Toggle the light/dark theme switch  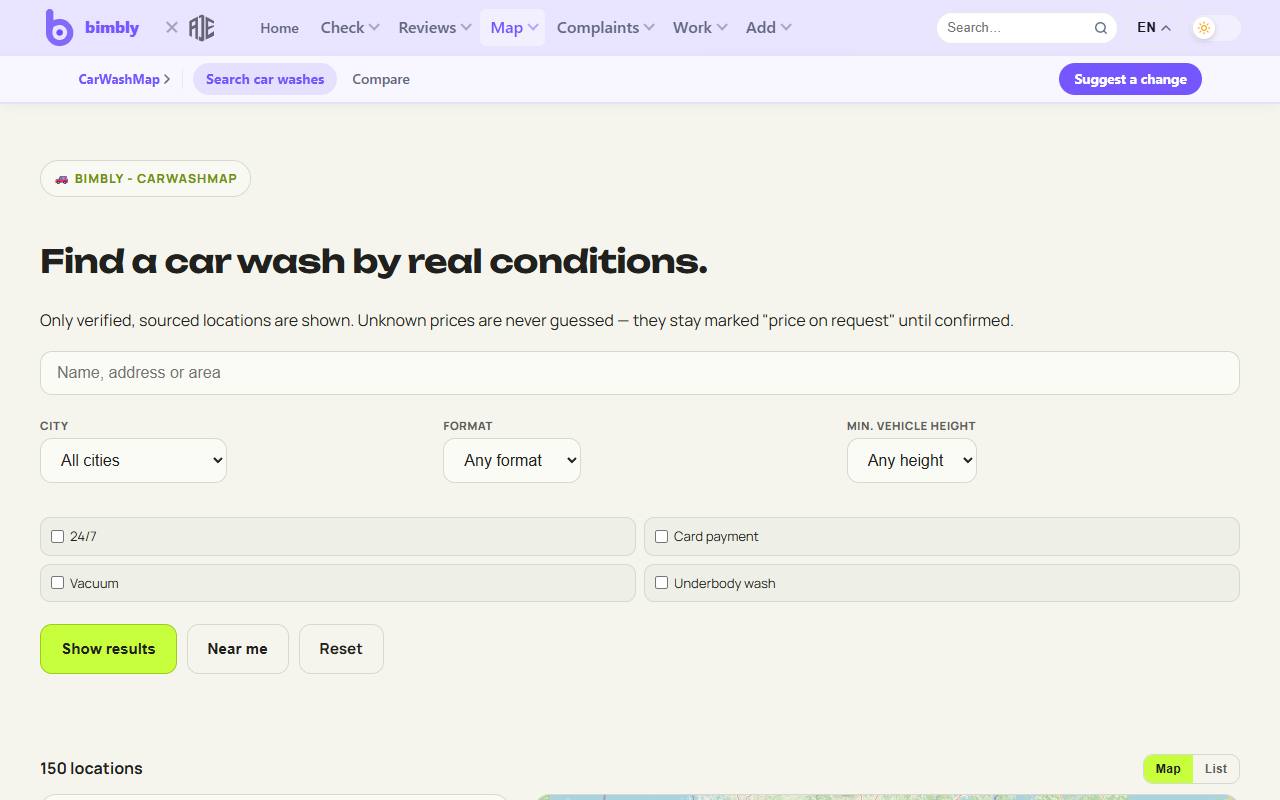click(1216, 28)
